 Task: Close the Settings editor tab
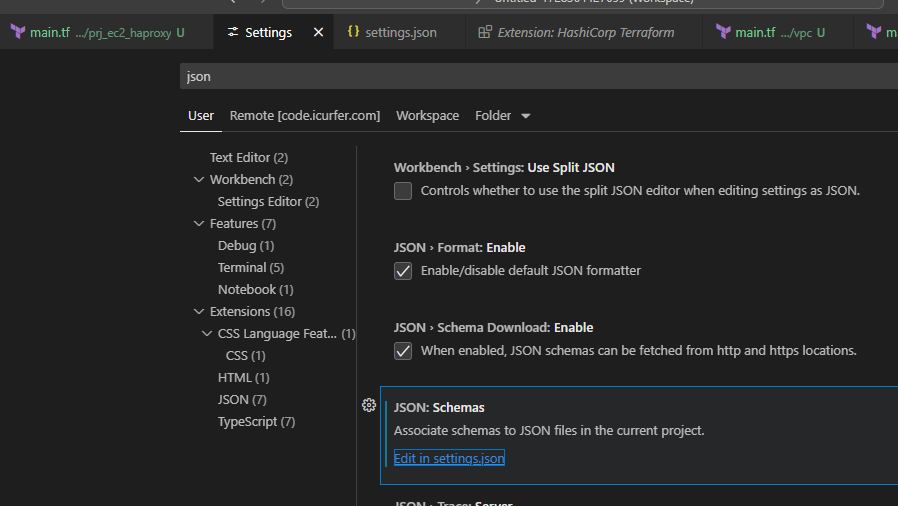pos(319,33)
